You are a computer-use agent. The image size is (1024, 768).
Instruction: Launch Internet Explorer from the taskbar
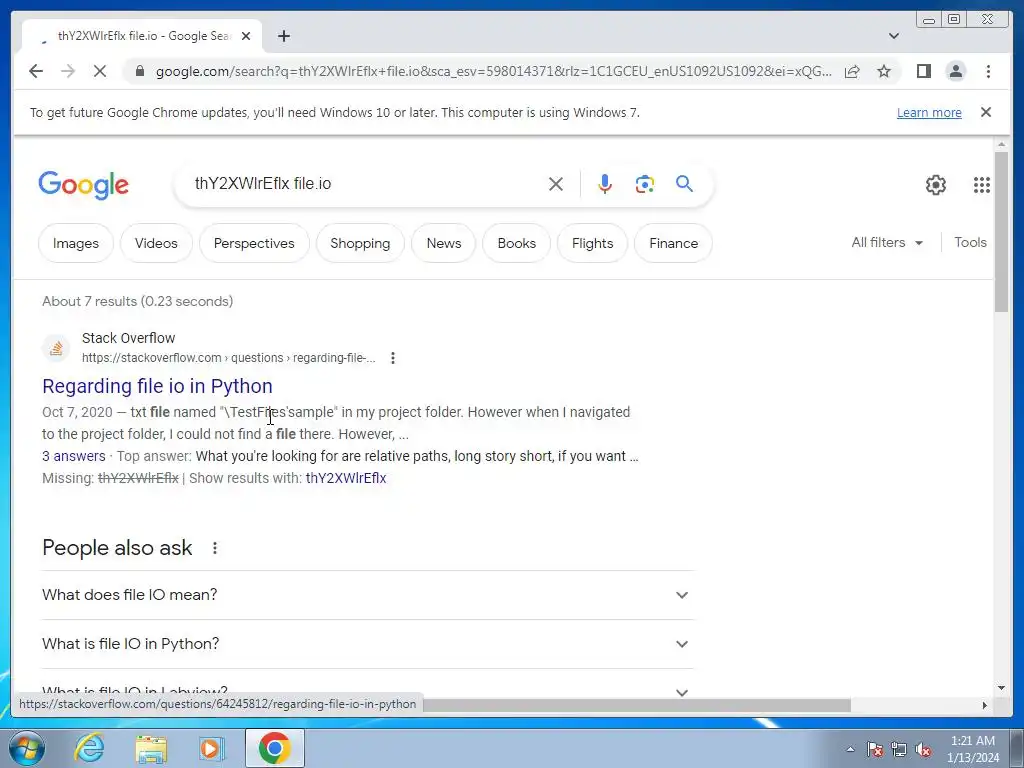(89, 748)
